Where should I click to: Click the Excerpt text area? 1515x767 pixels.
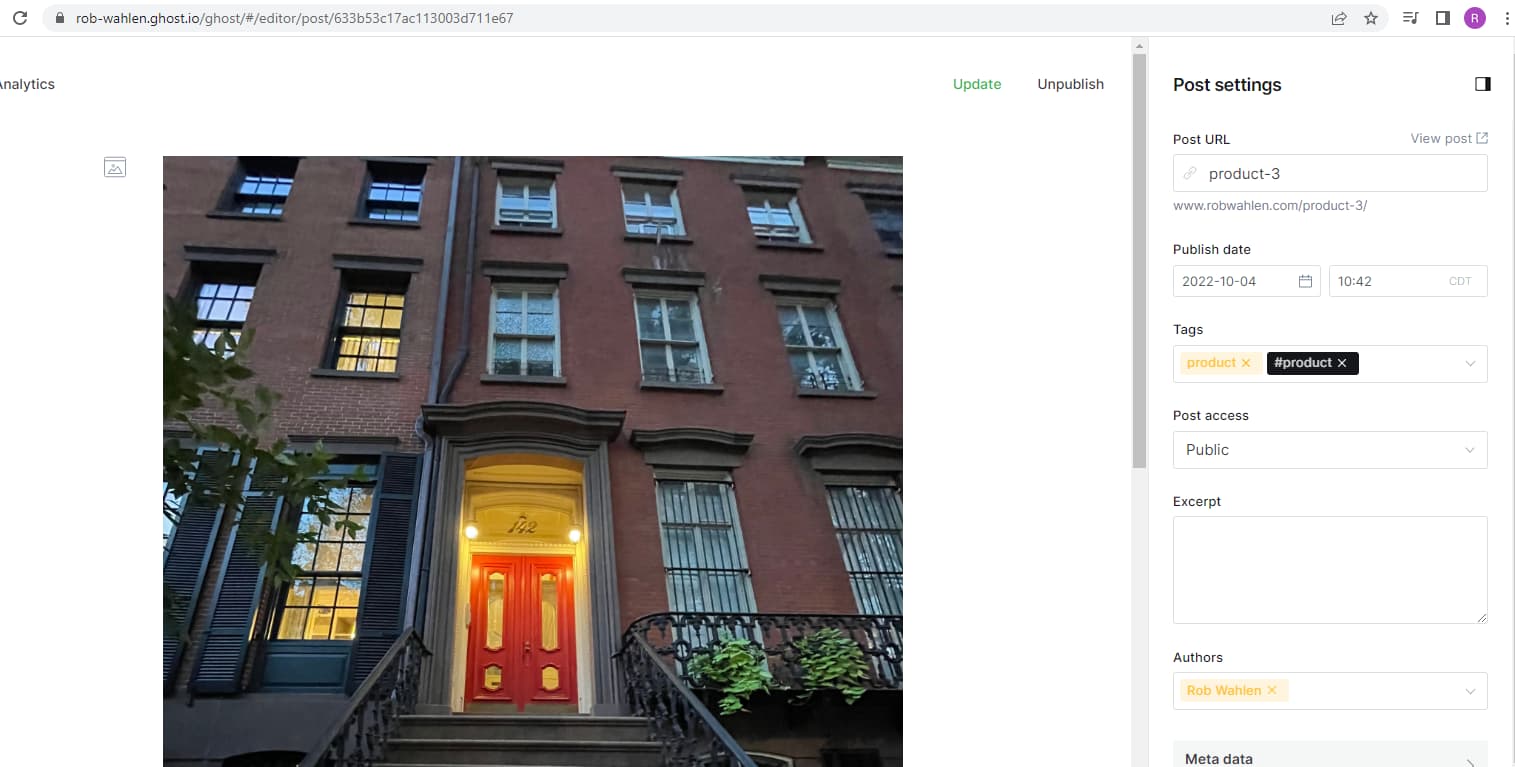(x=1330, y=570)
